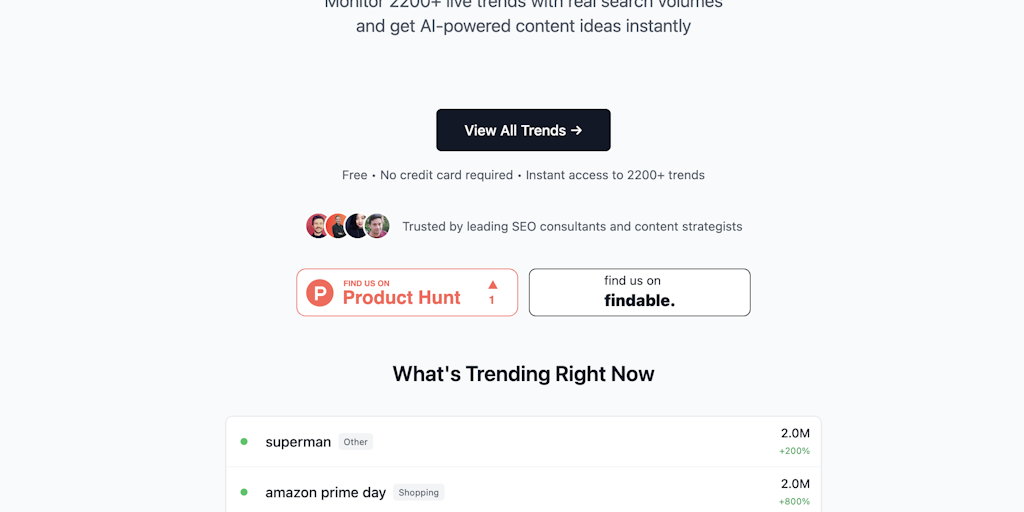Image resolution: width=1024 pixels, height=512 pixels.
Task: Select the 'Other' category tag on superman
Action: coord(355,442)
